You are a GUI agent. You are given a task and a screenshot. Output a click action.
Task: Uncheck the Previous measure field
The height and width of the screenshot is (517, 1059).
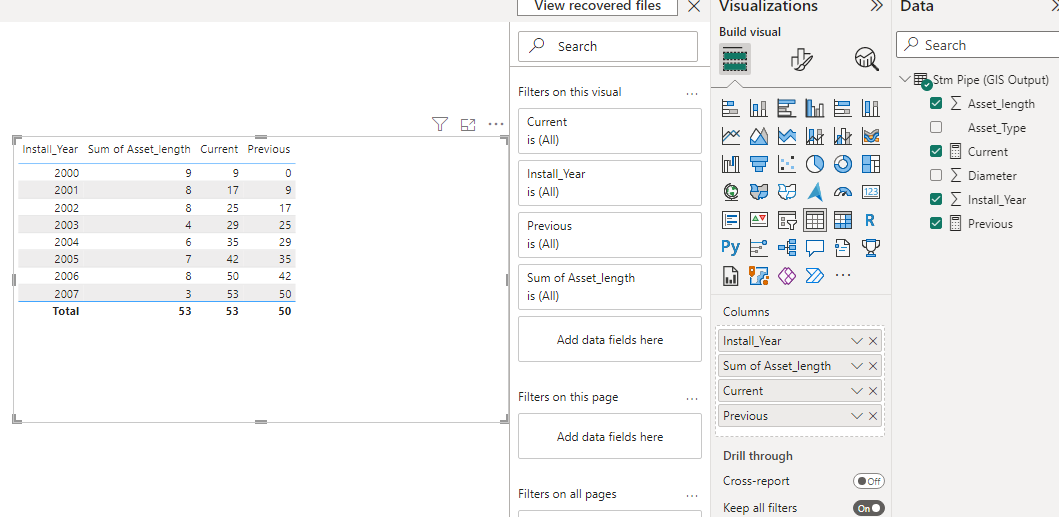(936, 223)
